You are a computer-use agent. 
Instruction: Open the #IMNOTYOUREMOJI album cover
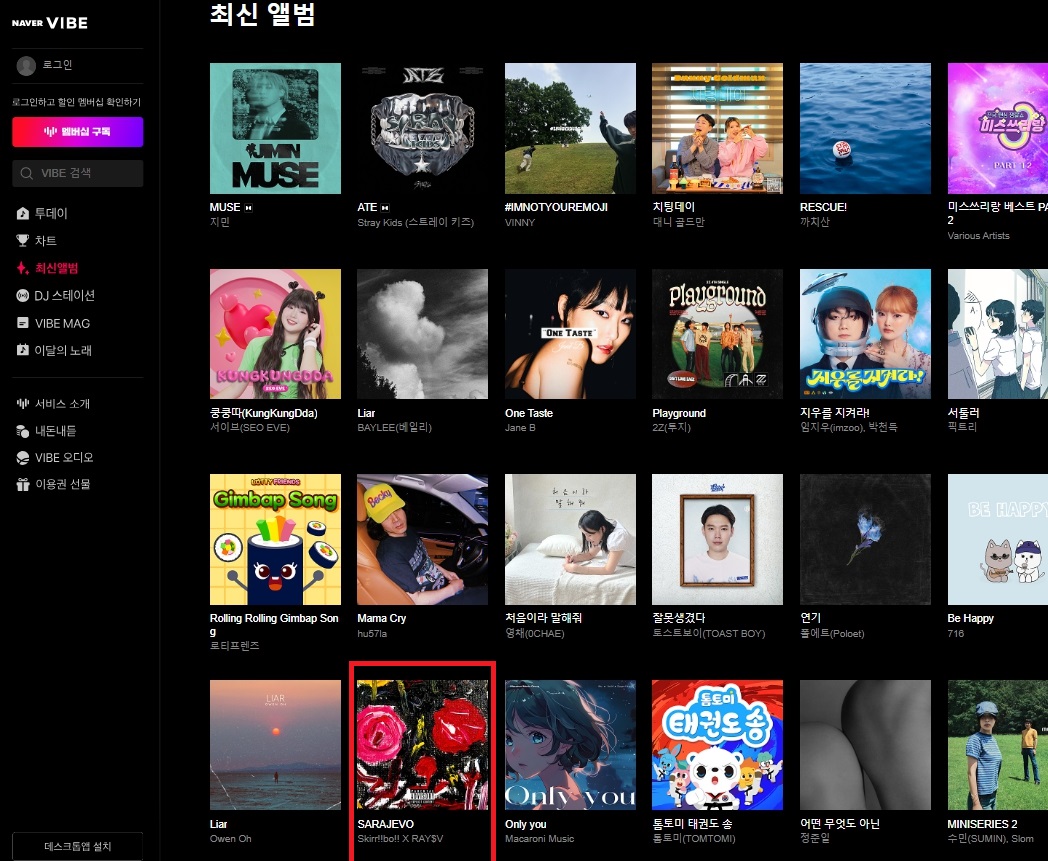coord(570,128)
